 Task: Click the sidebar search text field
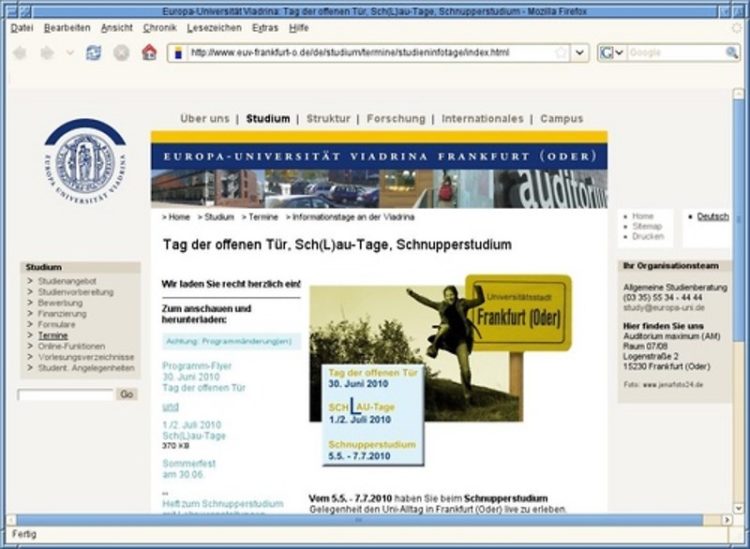click(x=66, y=395)
